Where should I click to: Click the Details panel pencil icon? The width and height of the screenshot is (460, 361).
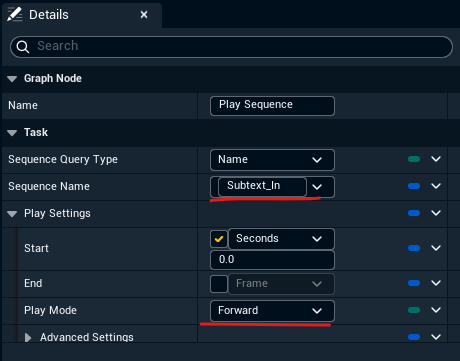(14, 15)
